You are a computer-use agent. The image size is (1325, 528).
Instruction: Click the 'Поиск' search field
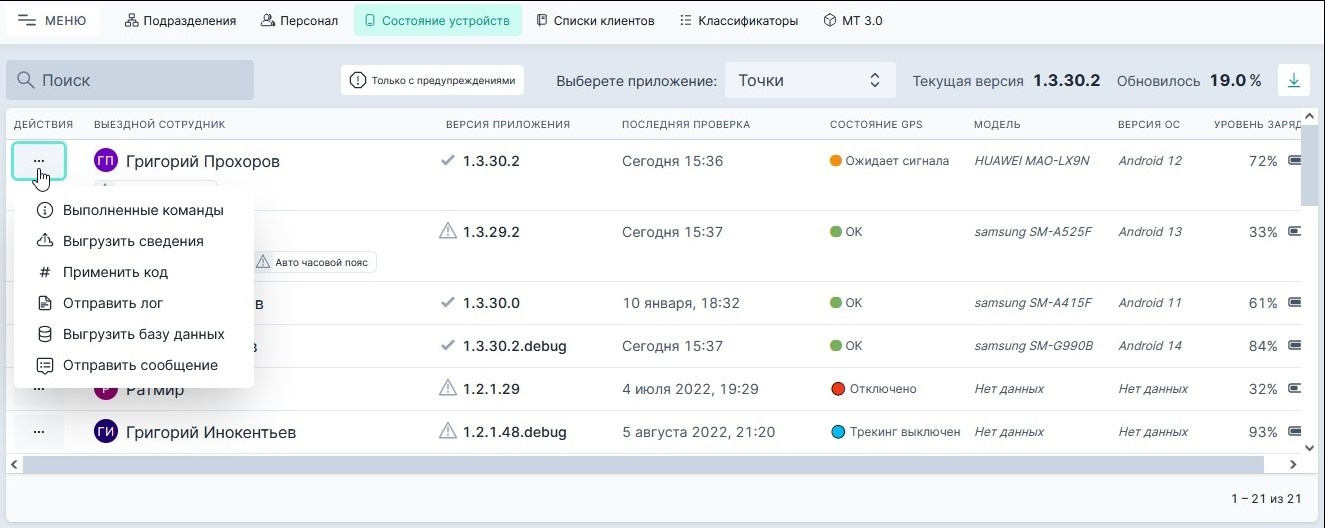pyautogui.click(x=130, y=81)
